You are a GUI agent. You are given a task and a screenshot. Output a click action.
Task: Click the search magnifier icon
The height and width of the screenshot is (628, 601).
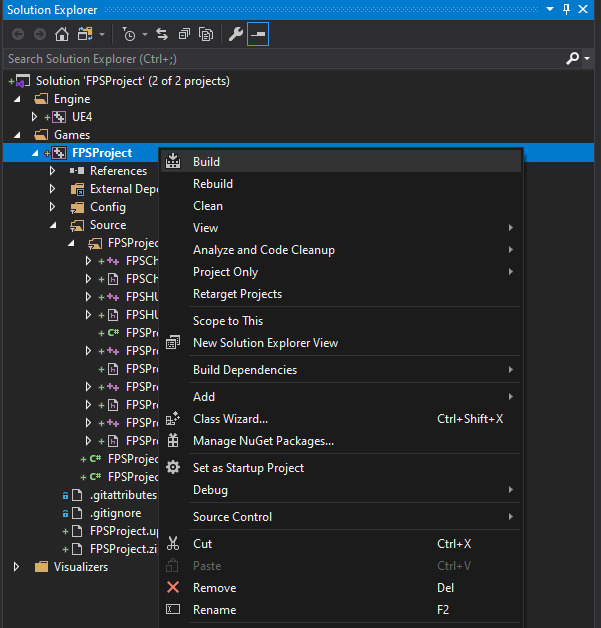pyautogui.click(x=572, y=59)
